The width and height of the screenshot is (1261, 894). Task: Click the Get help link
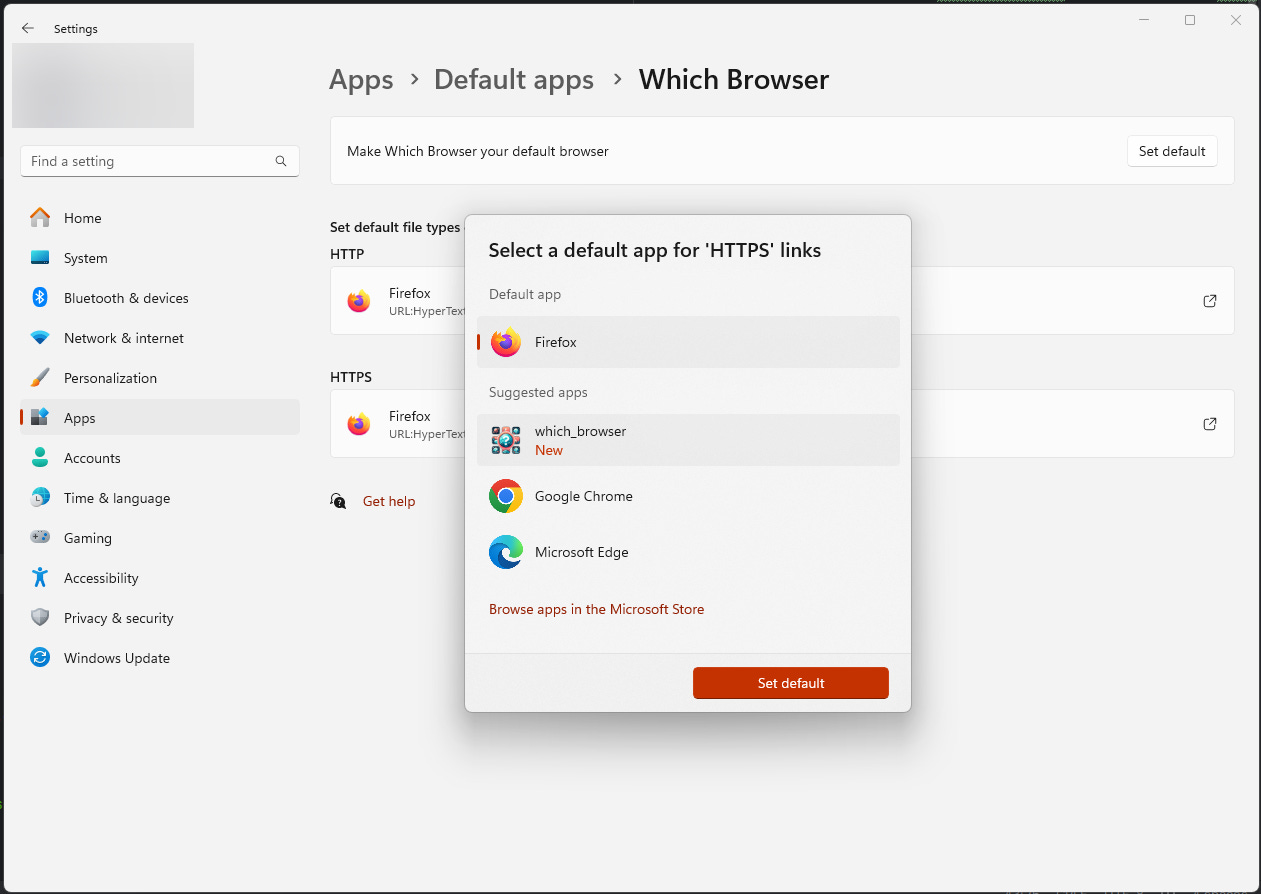pyautogui.click(x=389, y=501)
